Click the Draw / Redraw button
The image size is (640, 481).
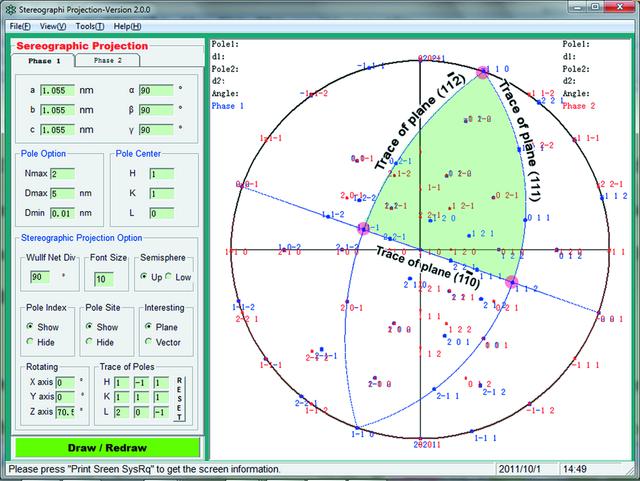pyautogui.click(x=107, y=448)
